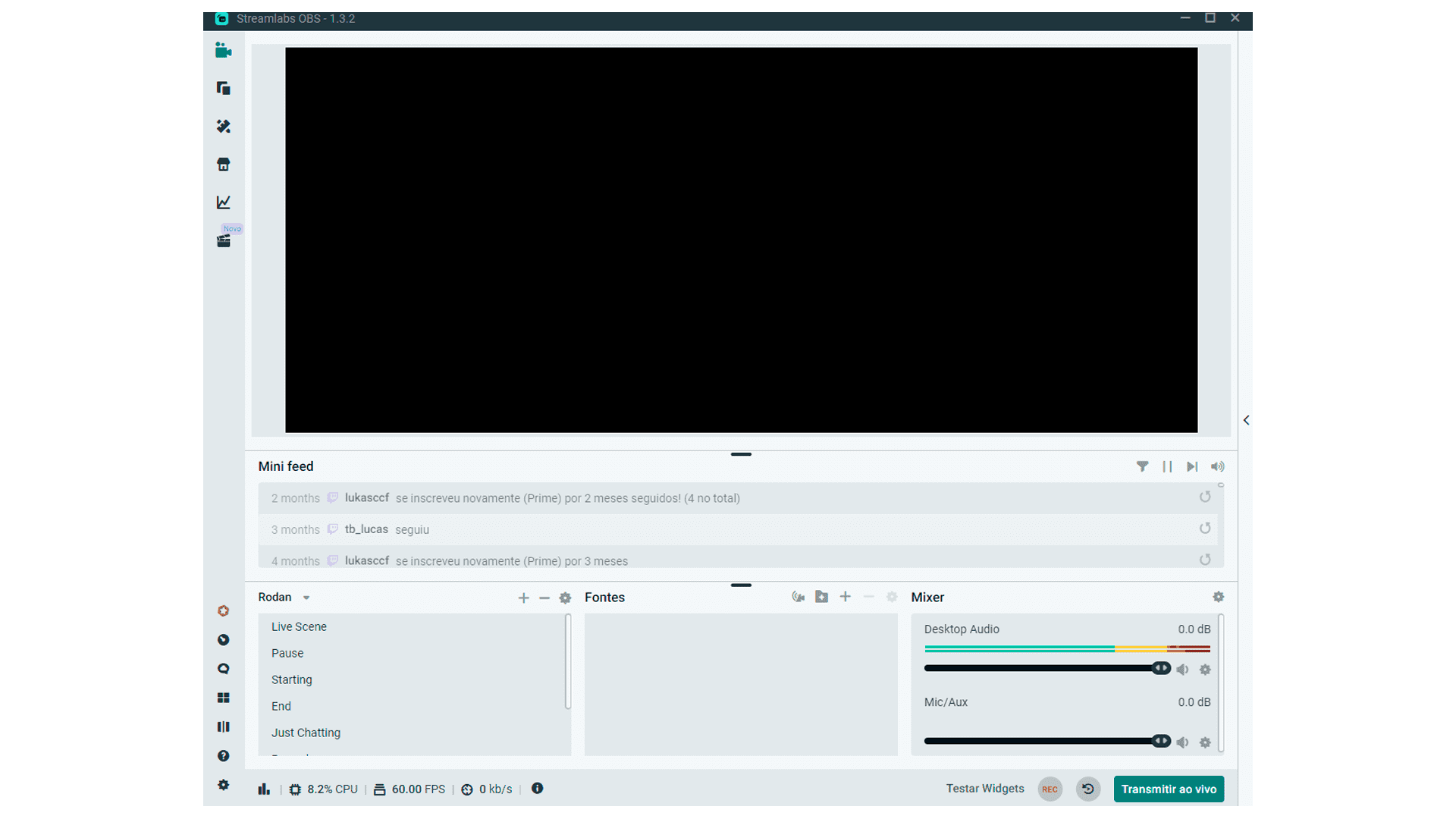The height and width of the screenshot is (819, 1456).
Task: Click Transmitir ao vivo button
Action: [1169, 789]
